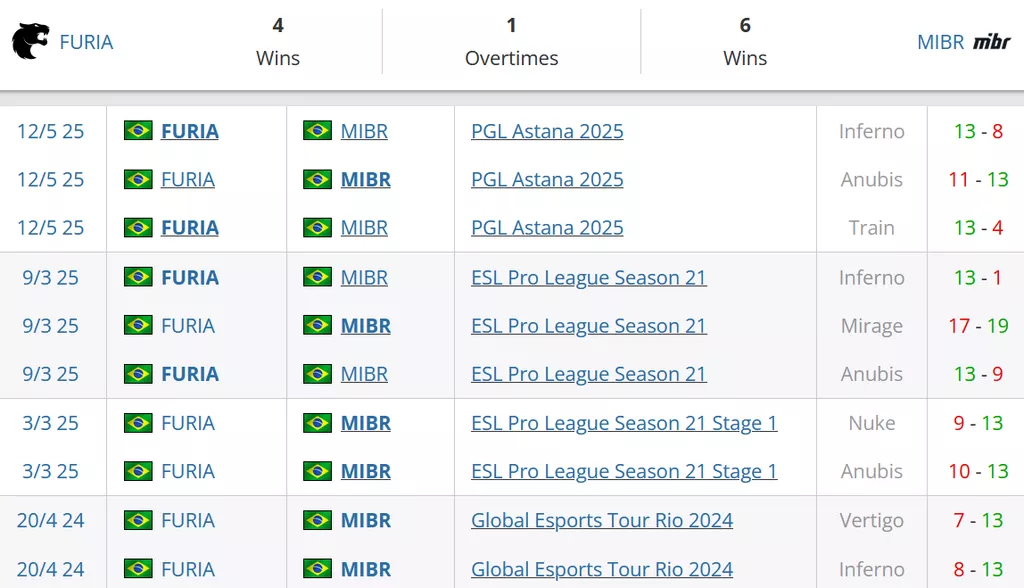Click the FURIA panther logo icon
Viewport: 1024px width, 588px height.
tap(31, 41)
